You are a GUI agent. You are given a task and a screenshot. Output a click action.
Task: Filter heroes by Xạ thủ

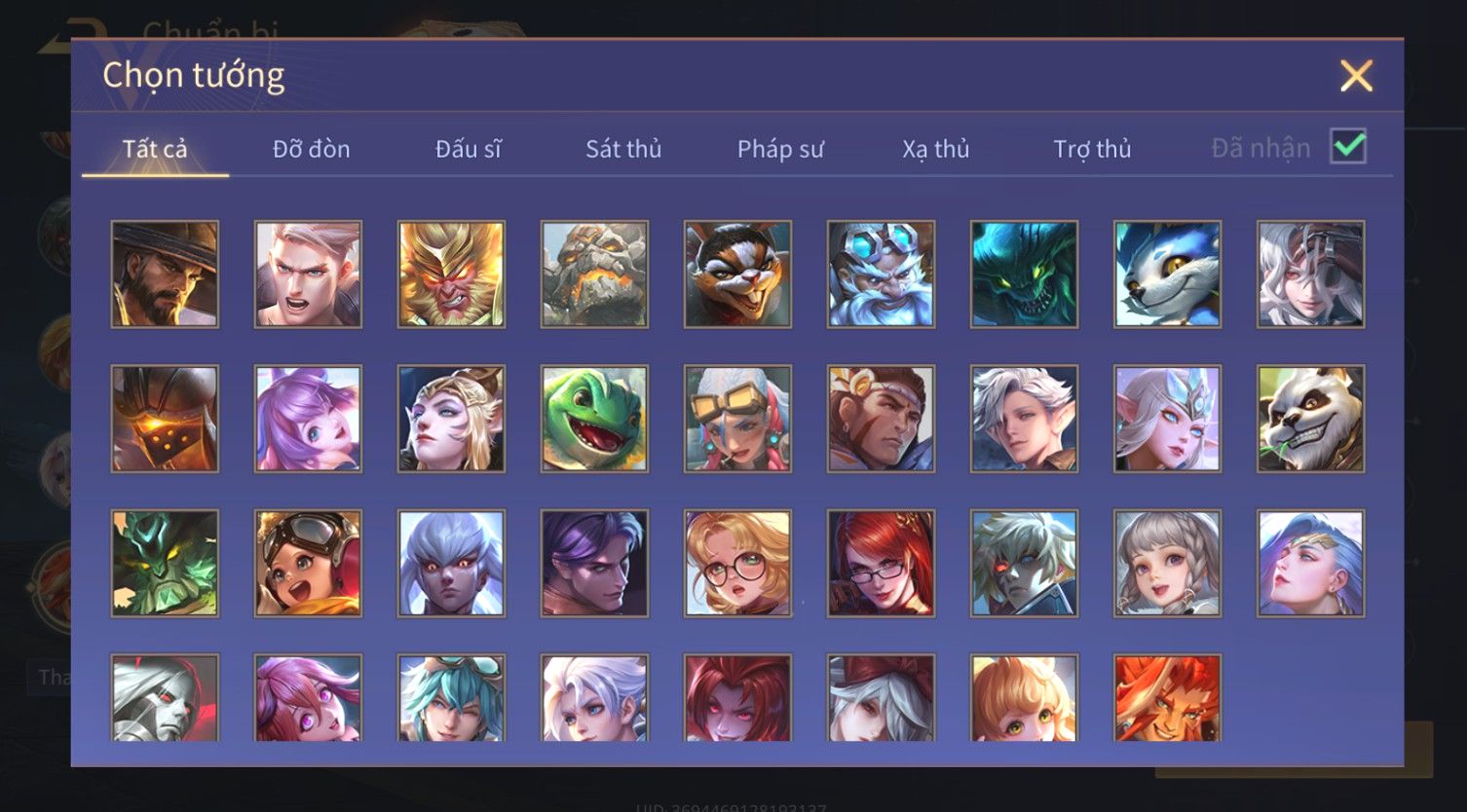click(x=936, y=149)
